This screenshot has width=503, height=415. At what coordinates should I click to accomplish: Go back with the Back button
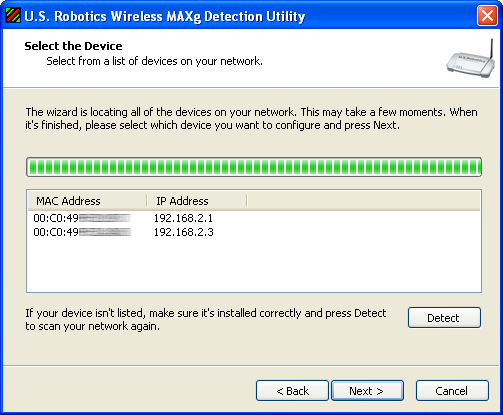(292, 391)
